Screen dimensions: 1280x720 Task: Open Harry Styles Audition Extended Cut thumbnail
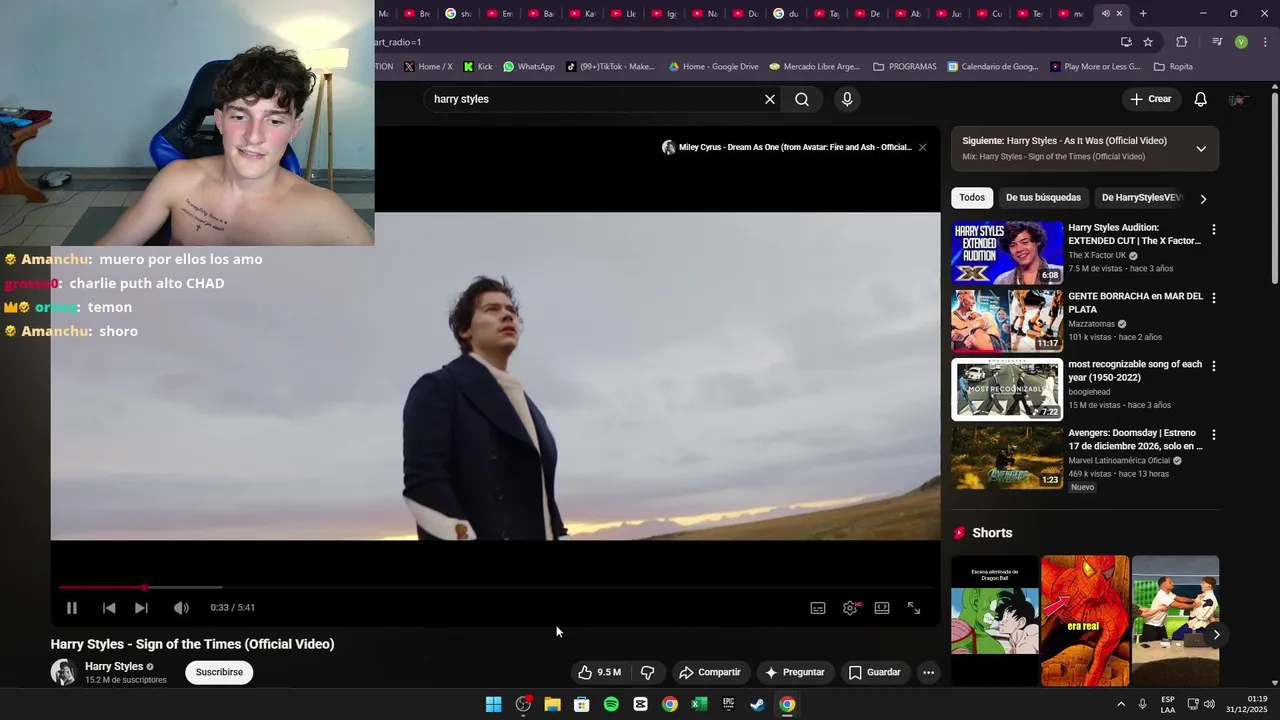1007,253
